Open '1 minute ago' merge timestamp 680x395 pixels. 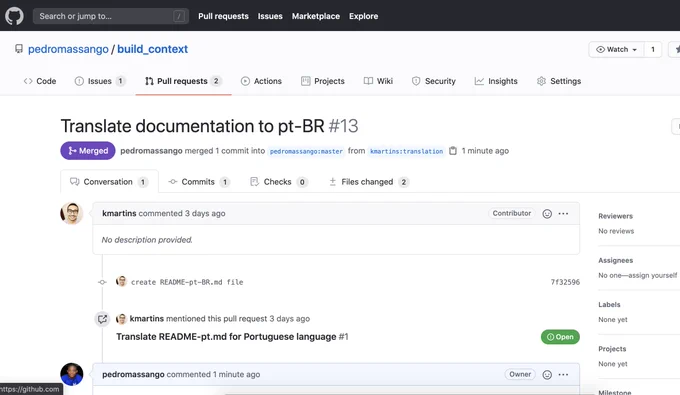click(485, 151)
